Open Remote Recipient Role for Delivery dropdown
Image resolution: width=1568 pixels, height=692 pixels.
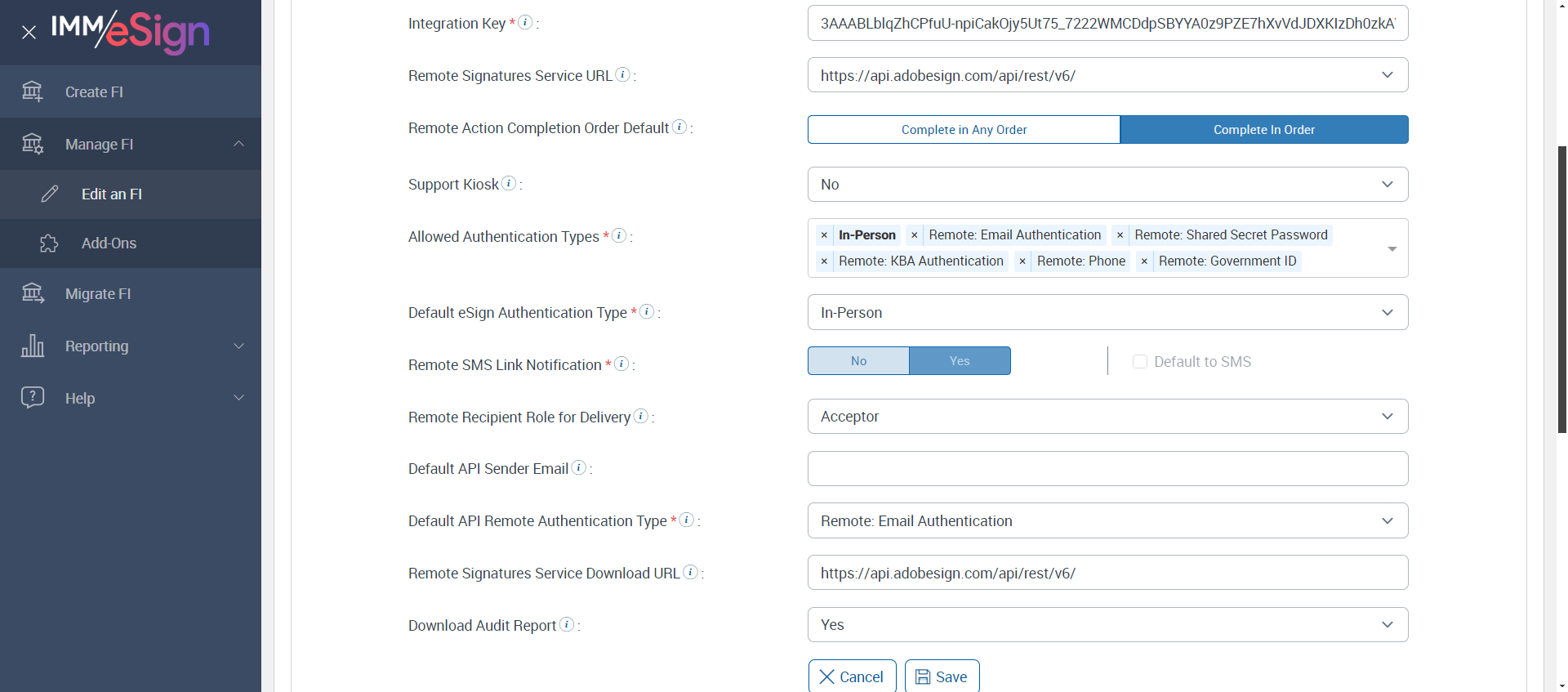coord(1107,416)
